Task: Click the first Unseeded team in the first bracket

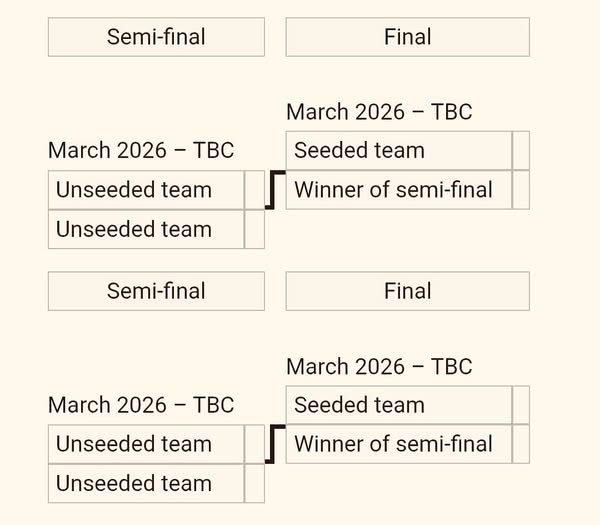Action: 145,190
